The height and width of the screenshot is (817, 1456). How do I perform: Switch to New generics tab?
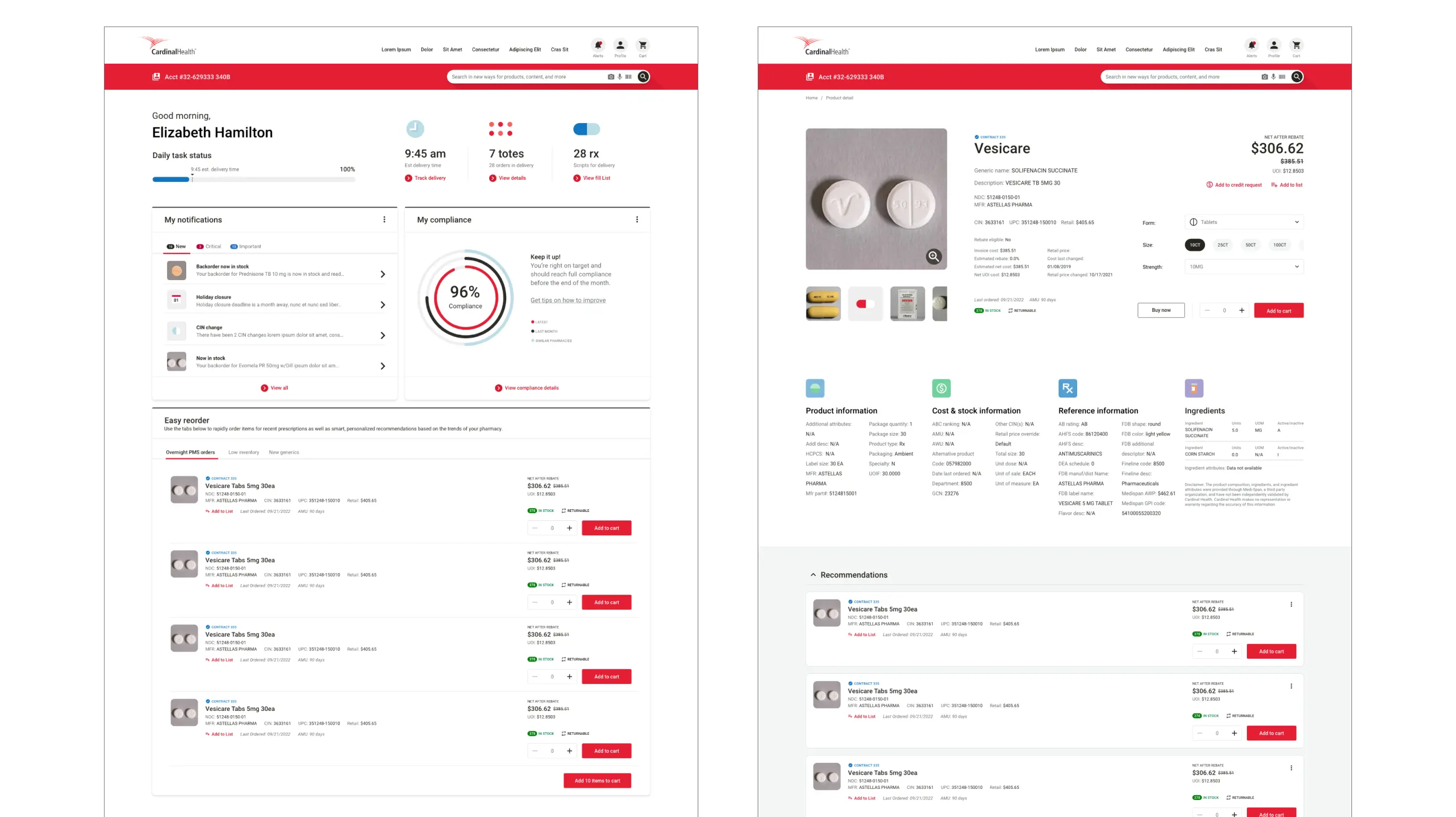[284, 453]
